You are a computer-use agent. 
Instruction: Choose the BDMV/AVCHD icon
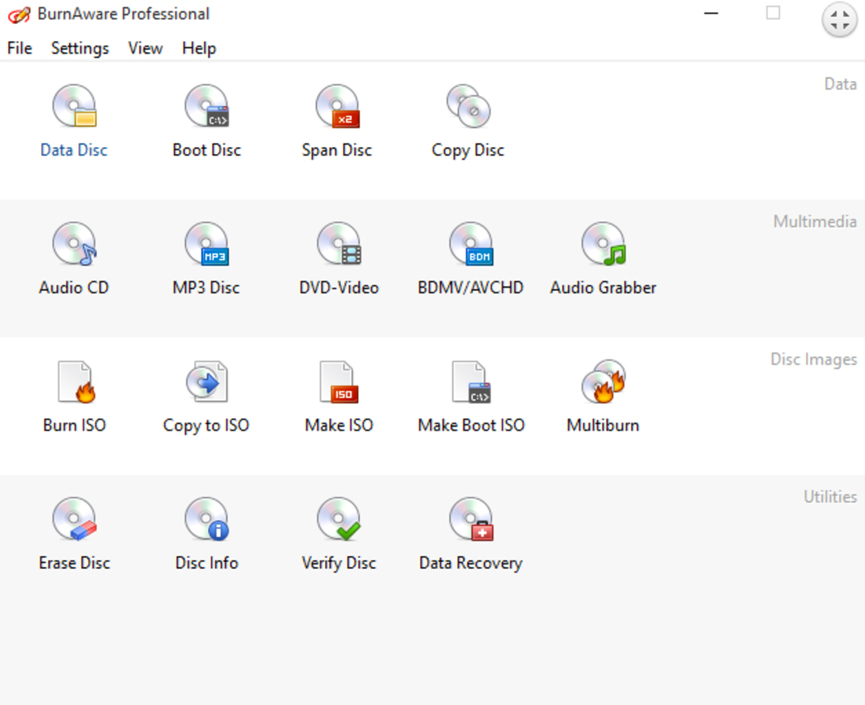tap(470, 245)
